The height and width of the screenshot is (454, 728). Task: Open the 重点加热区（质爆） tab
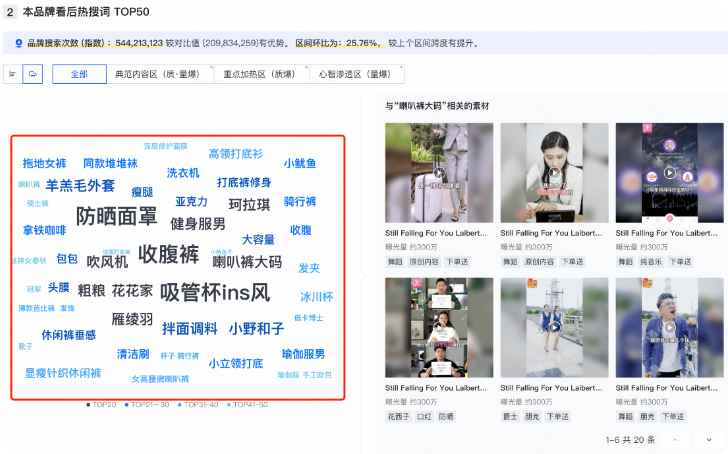point(261,74)
